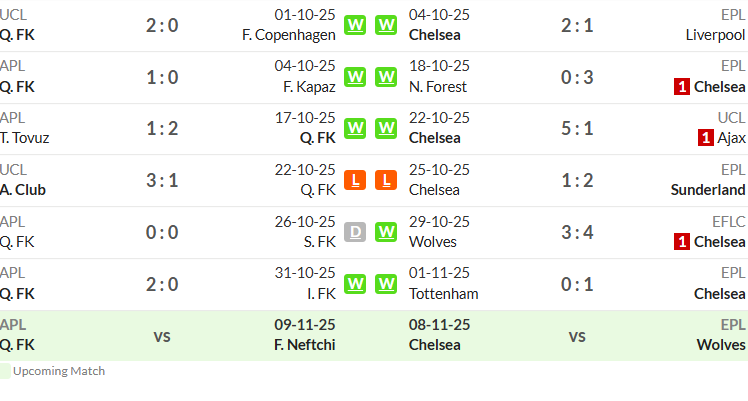This screenshot has height=401, width=748.
Task: Click orange L badge next to Chelsea 25-10-25
Action: click(386, 180)
